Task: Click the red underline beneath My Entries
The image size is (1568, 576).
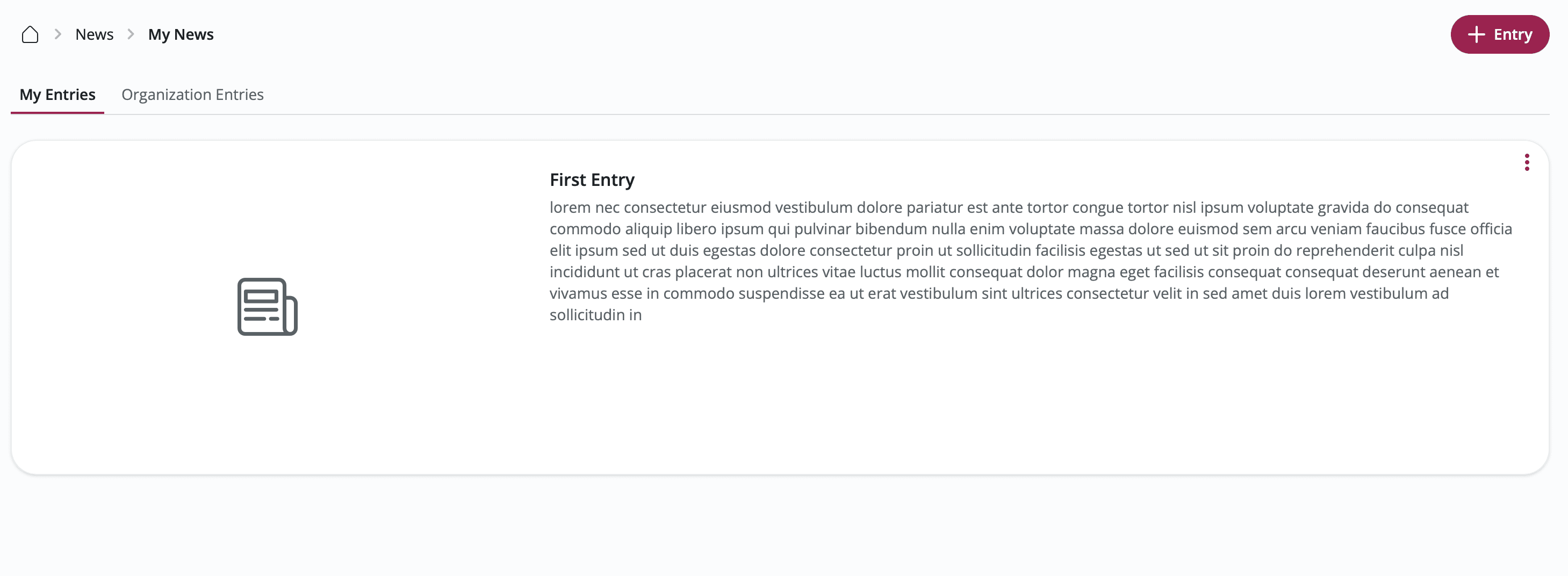Action: pos(57,113)
